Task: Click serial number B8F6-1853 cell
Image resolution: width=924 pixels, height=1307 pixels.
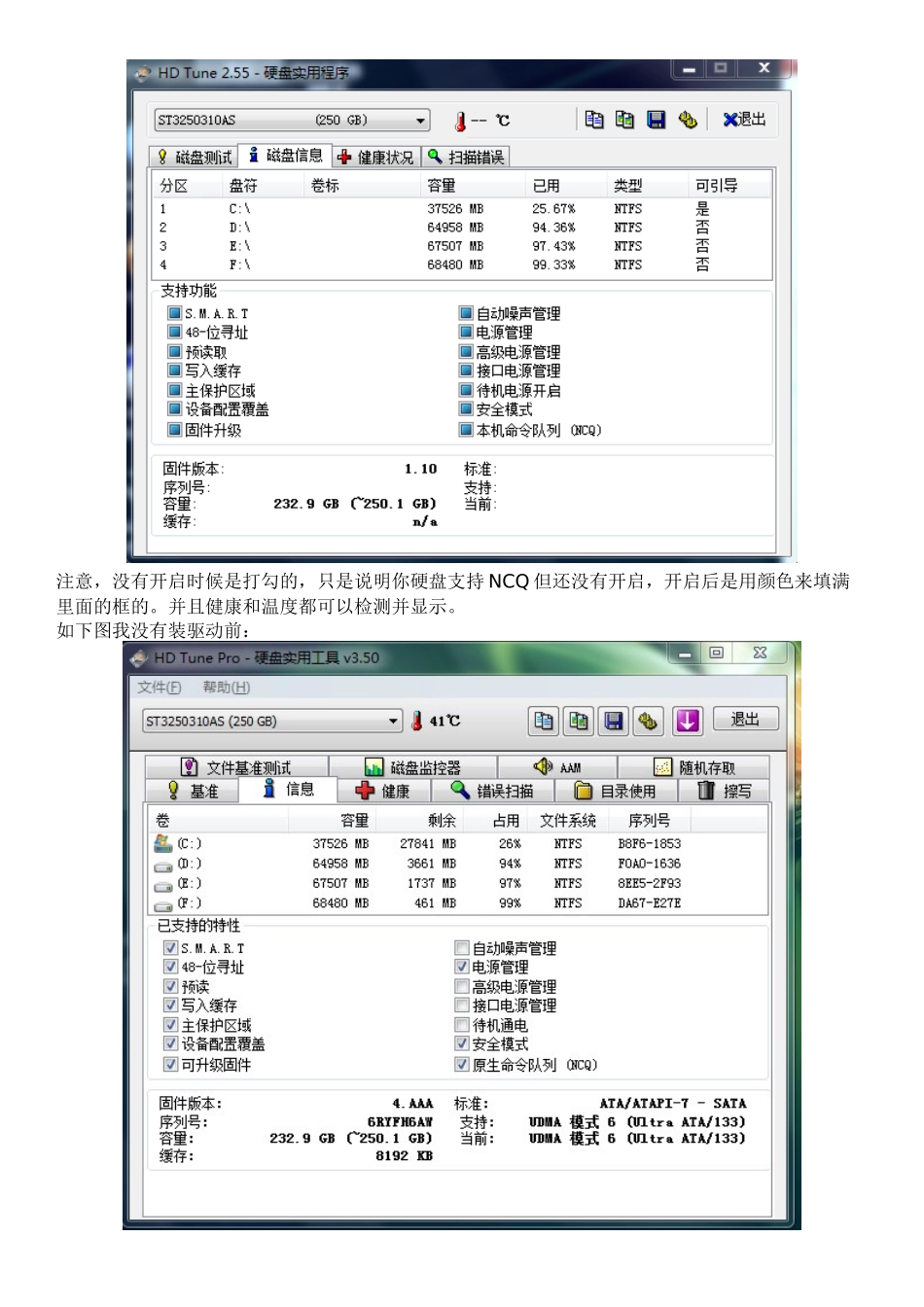Action: coord(649,844)
